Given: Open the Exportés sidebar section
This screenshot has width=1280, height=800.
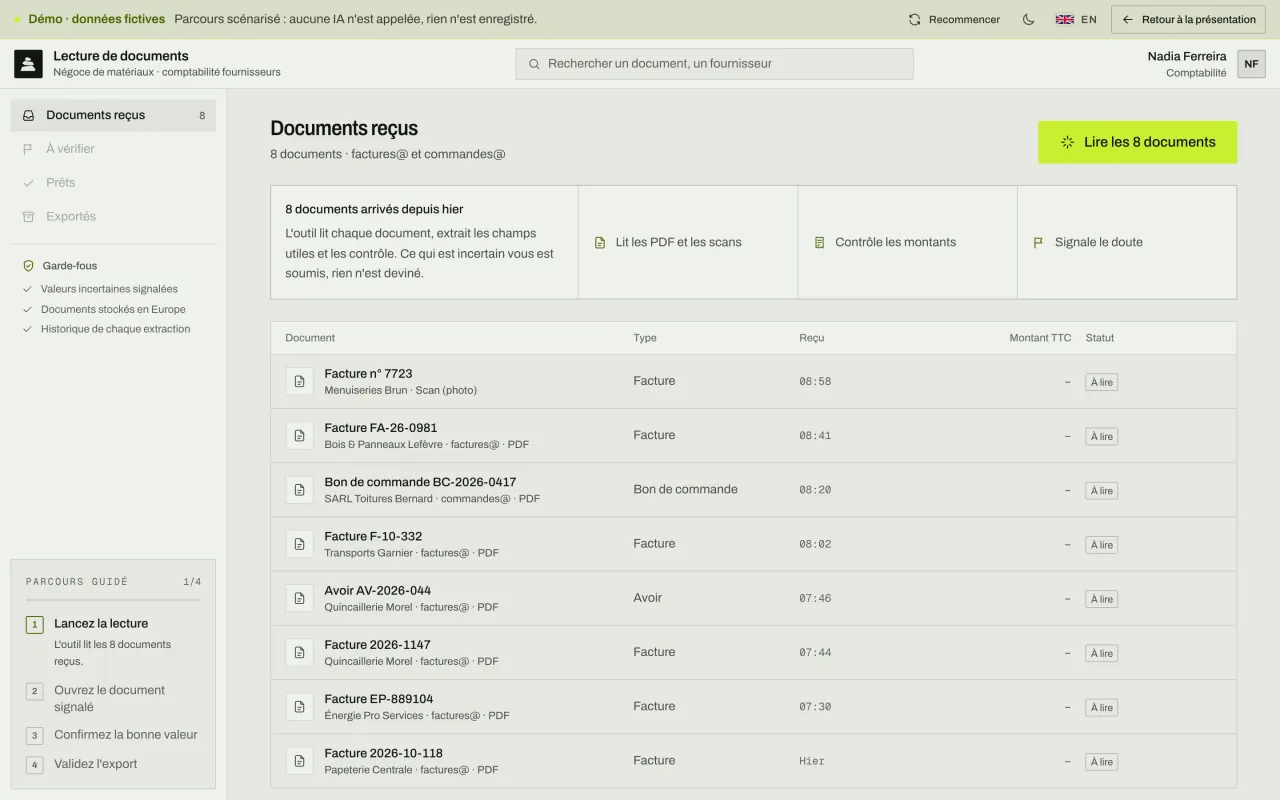Looking at the screenshot, I should [113, 216].
